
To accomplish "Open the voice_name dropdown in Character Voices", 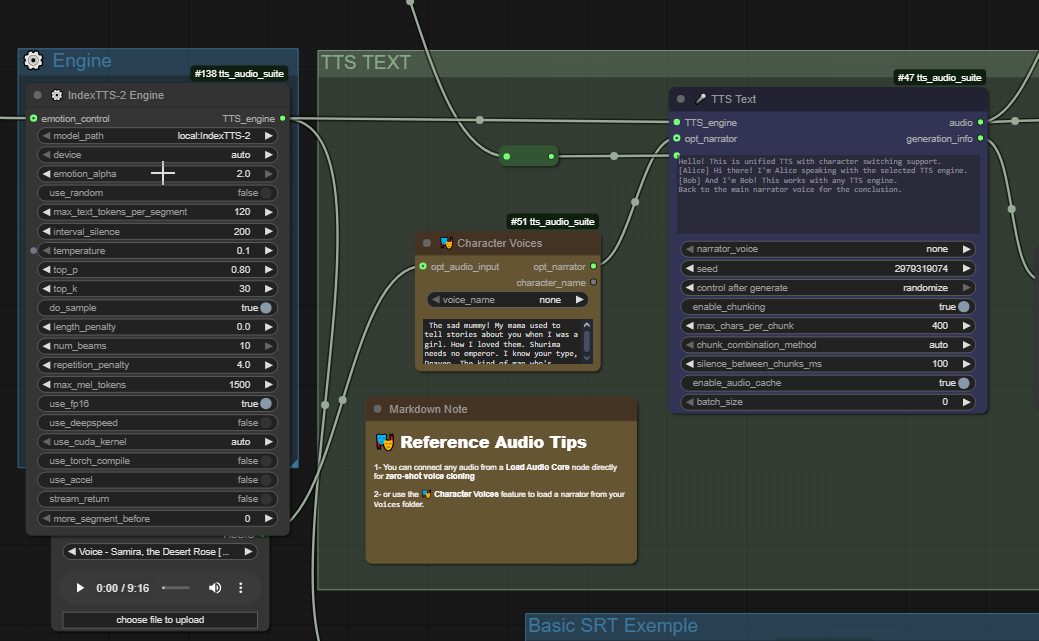I will (x=507, y=299).
